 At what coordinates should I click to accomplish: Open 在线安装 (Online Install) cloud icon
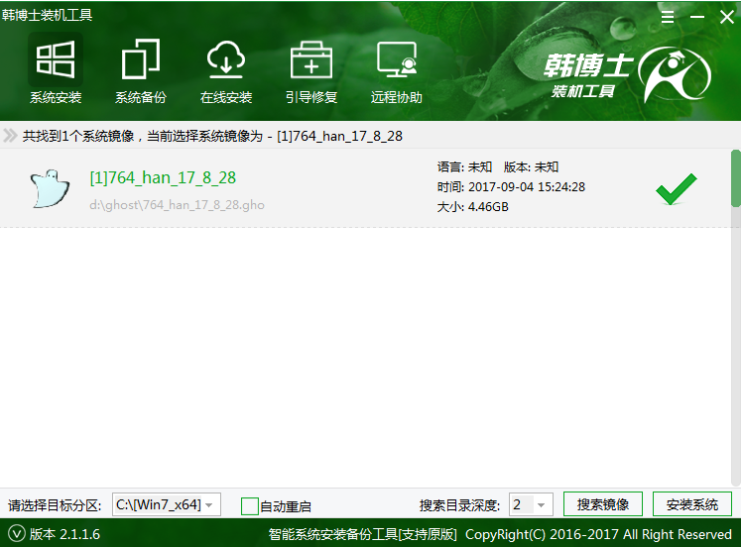[x=225, y=61]
